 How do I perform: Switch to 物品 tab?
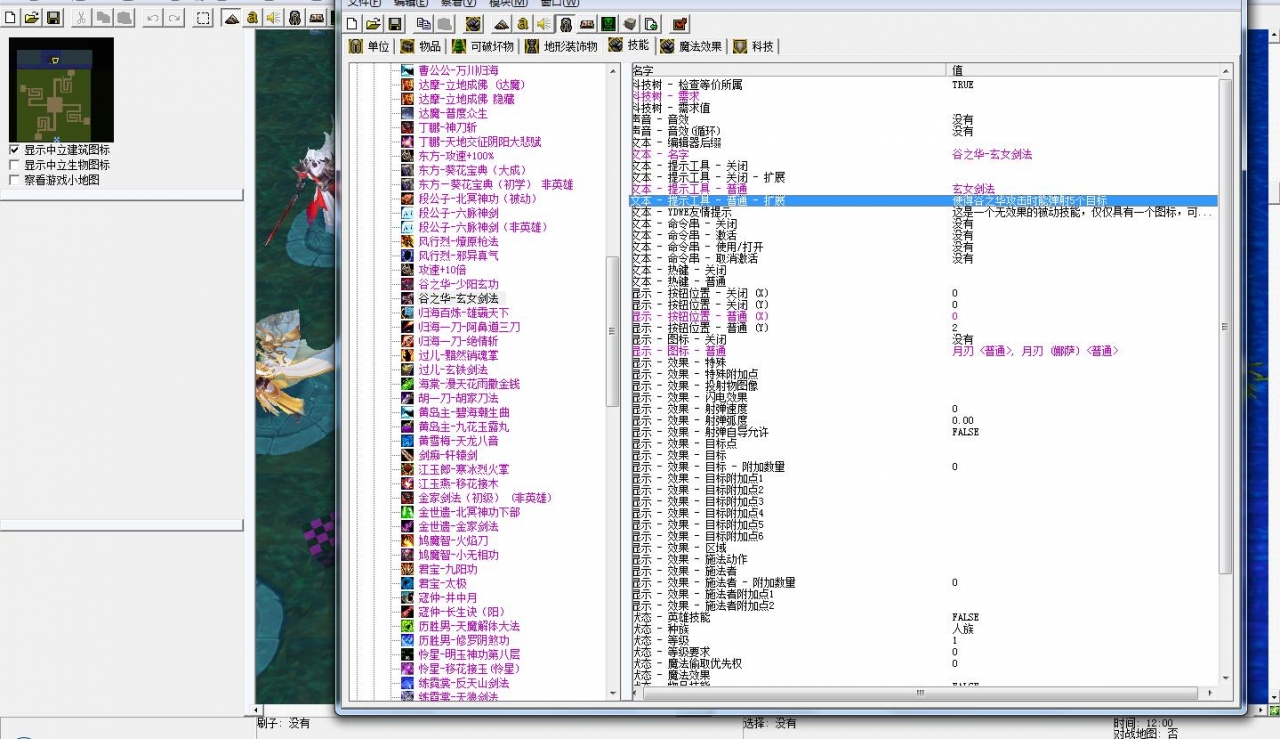click(421, 46)
